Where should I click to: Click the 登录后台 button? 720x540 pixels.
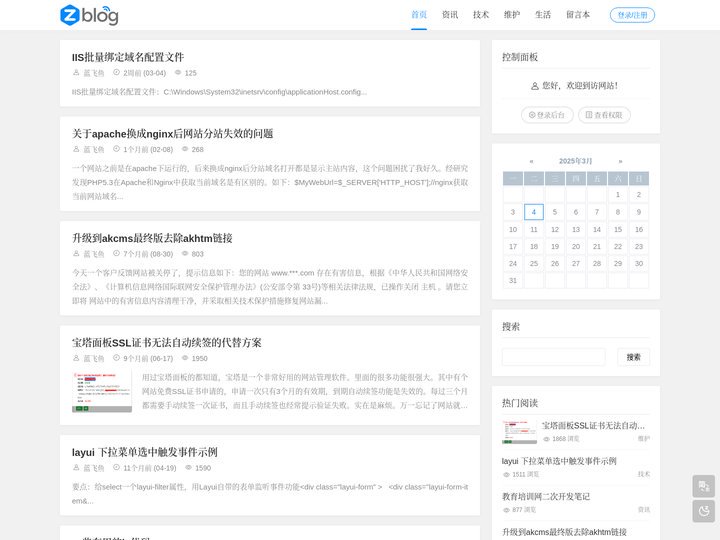(547, 115)
